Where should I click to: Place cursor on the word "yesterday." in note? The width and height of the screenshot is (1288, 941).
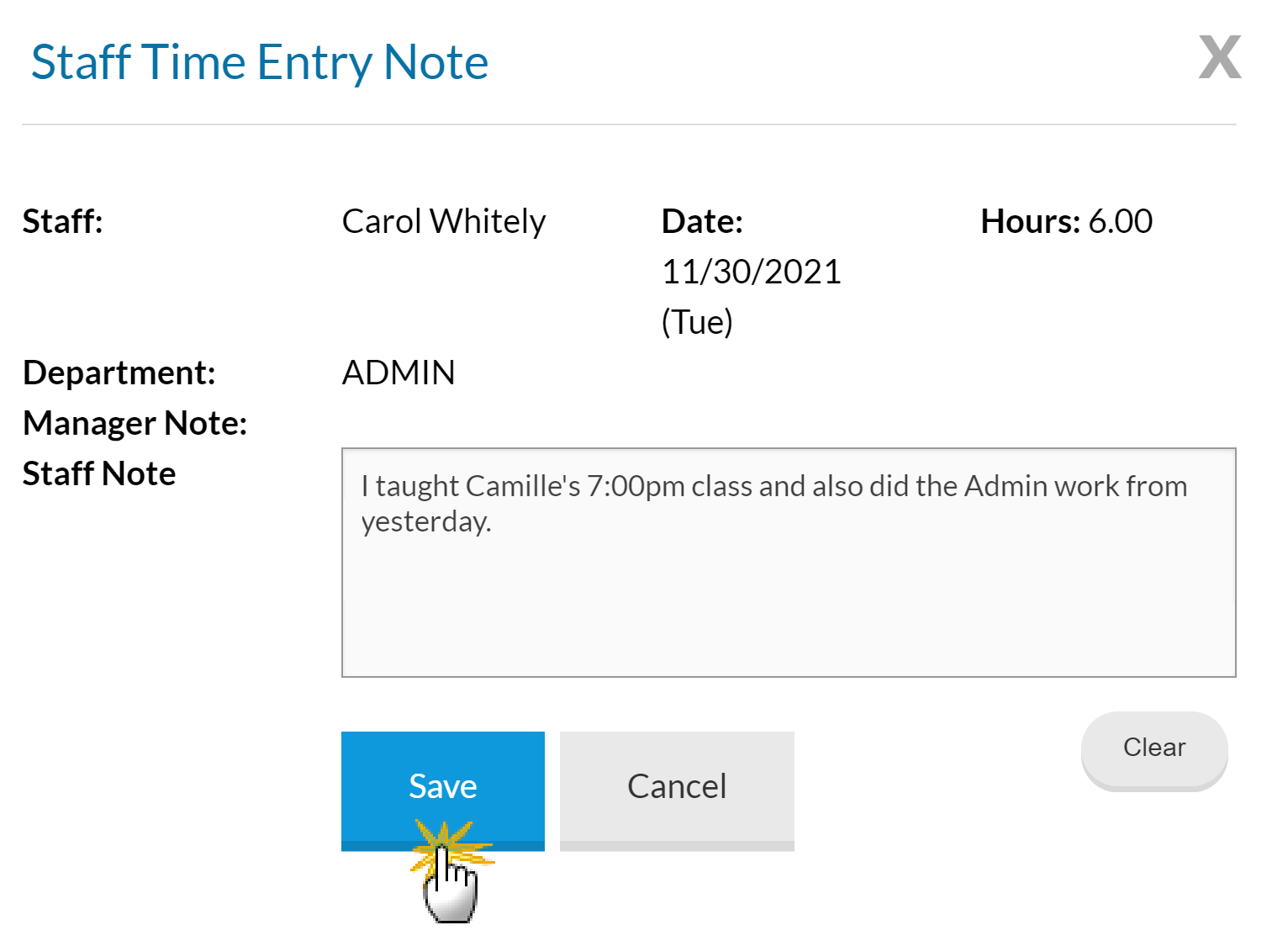click(x=426, y=522)
